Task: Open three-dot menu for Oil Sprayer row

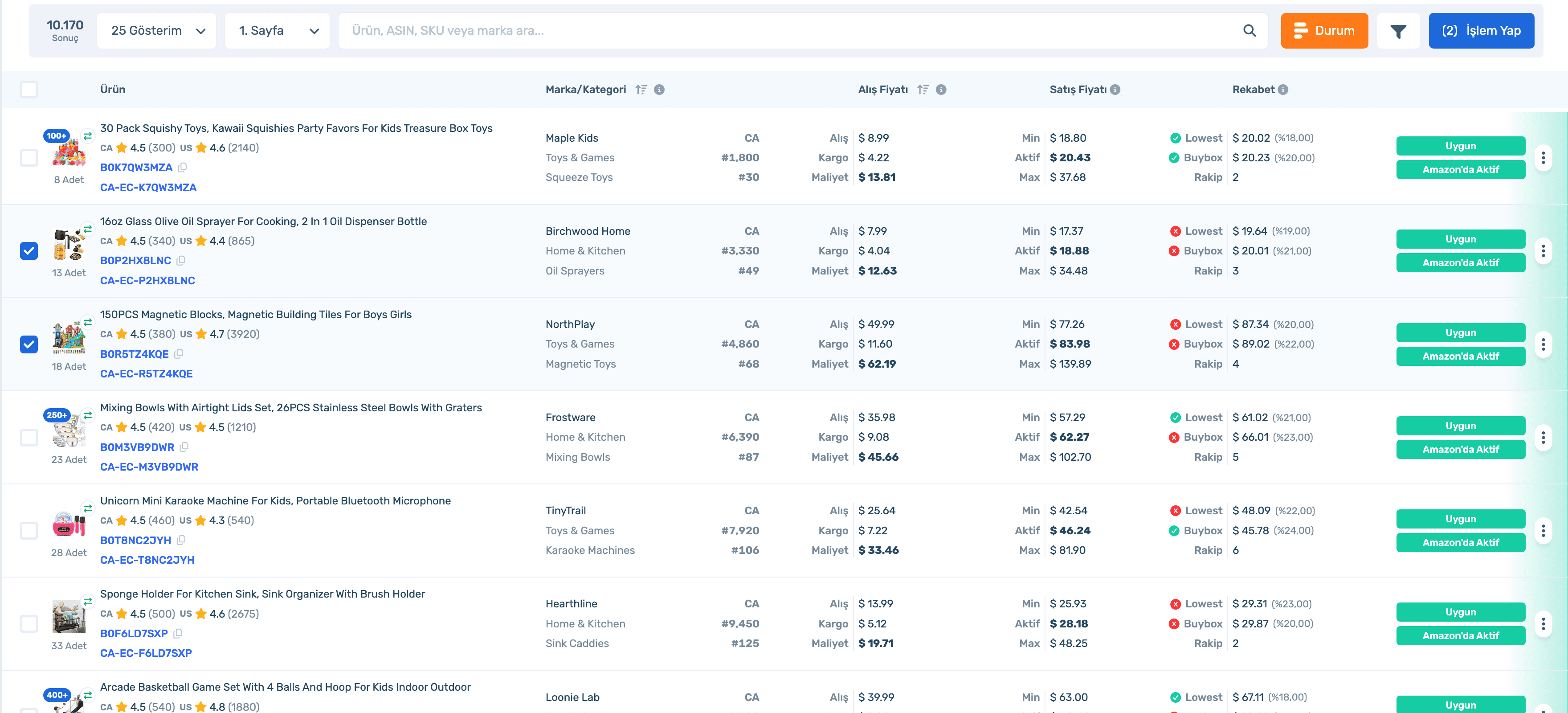Action: 1543,251
